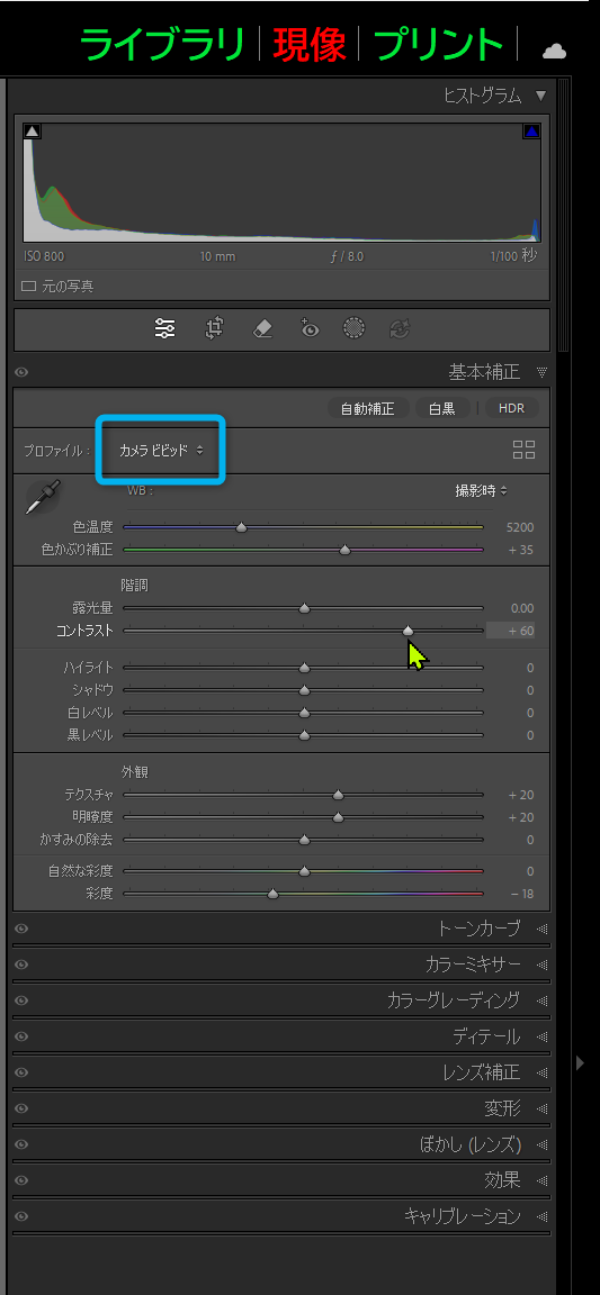Toggle highlight clipping indicator in histogram

(531, 131)
